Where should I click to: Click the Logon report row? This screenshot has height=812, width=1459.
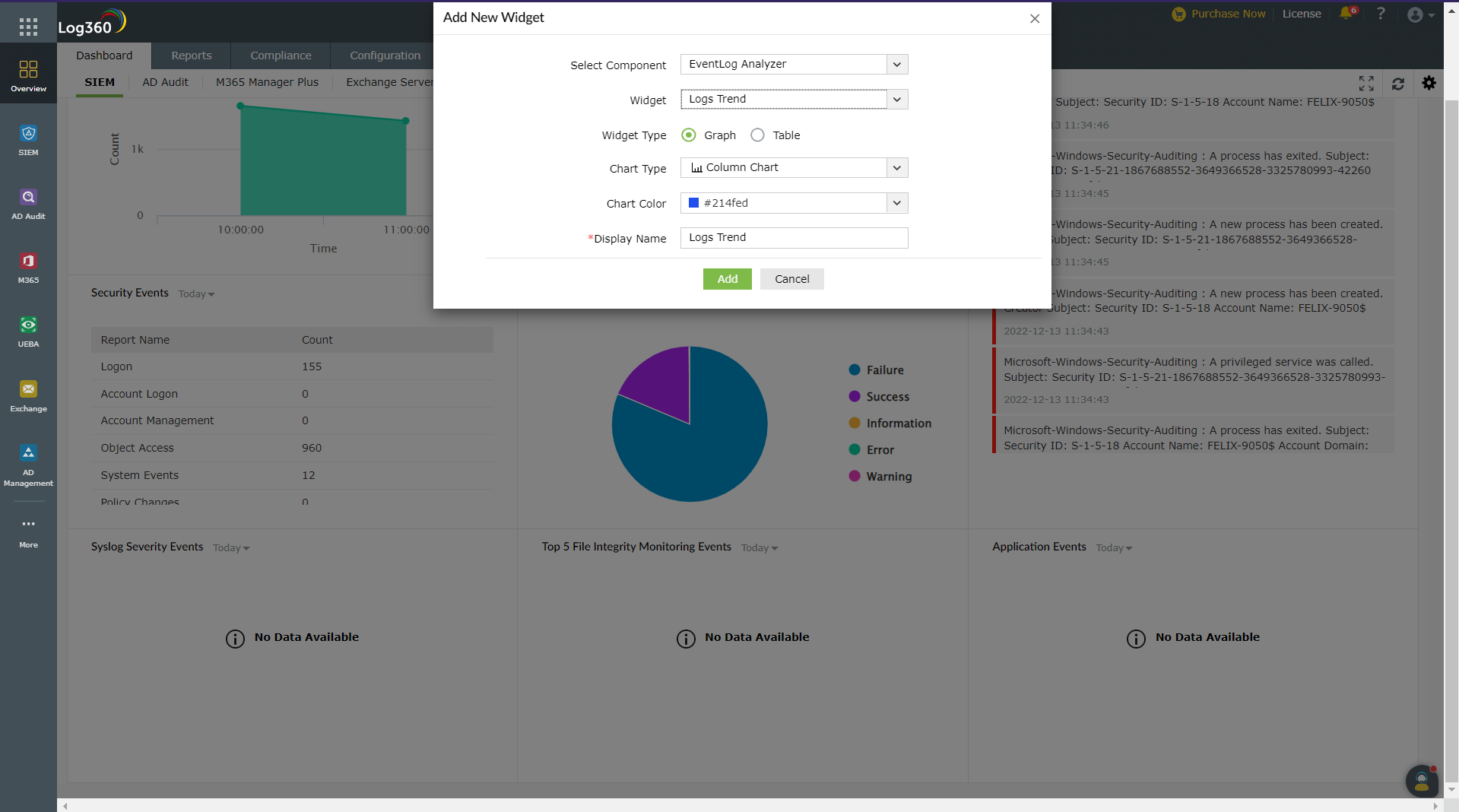click(292, 366)
